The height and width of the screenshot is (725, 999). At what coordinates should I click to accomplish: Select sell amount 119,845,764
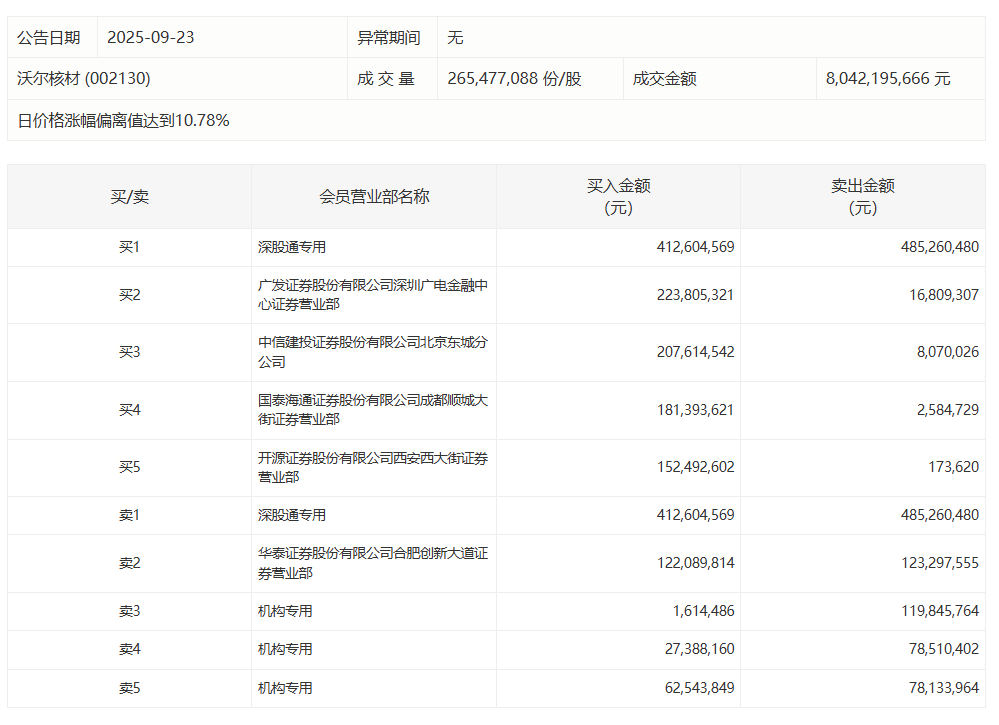[x=940, y=611]
